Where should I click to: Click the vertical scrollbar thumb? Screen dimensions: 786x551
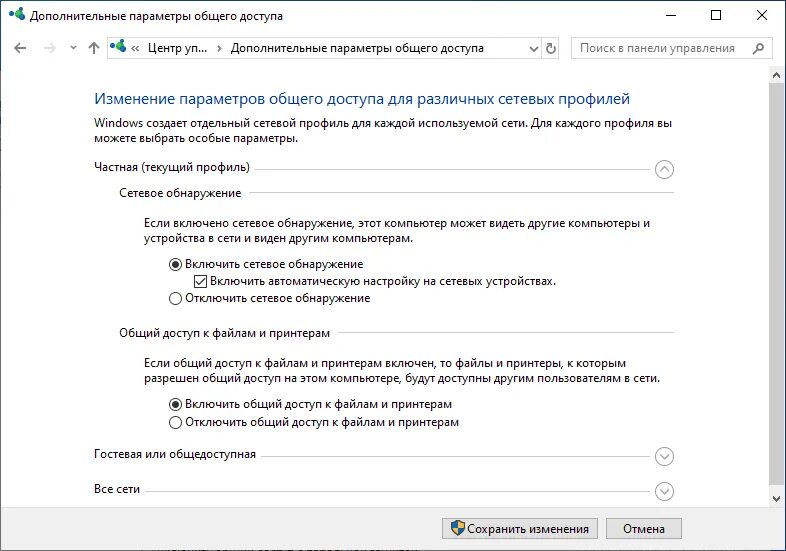776,284
